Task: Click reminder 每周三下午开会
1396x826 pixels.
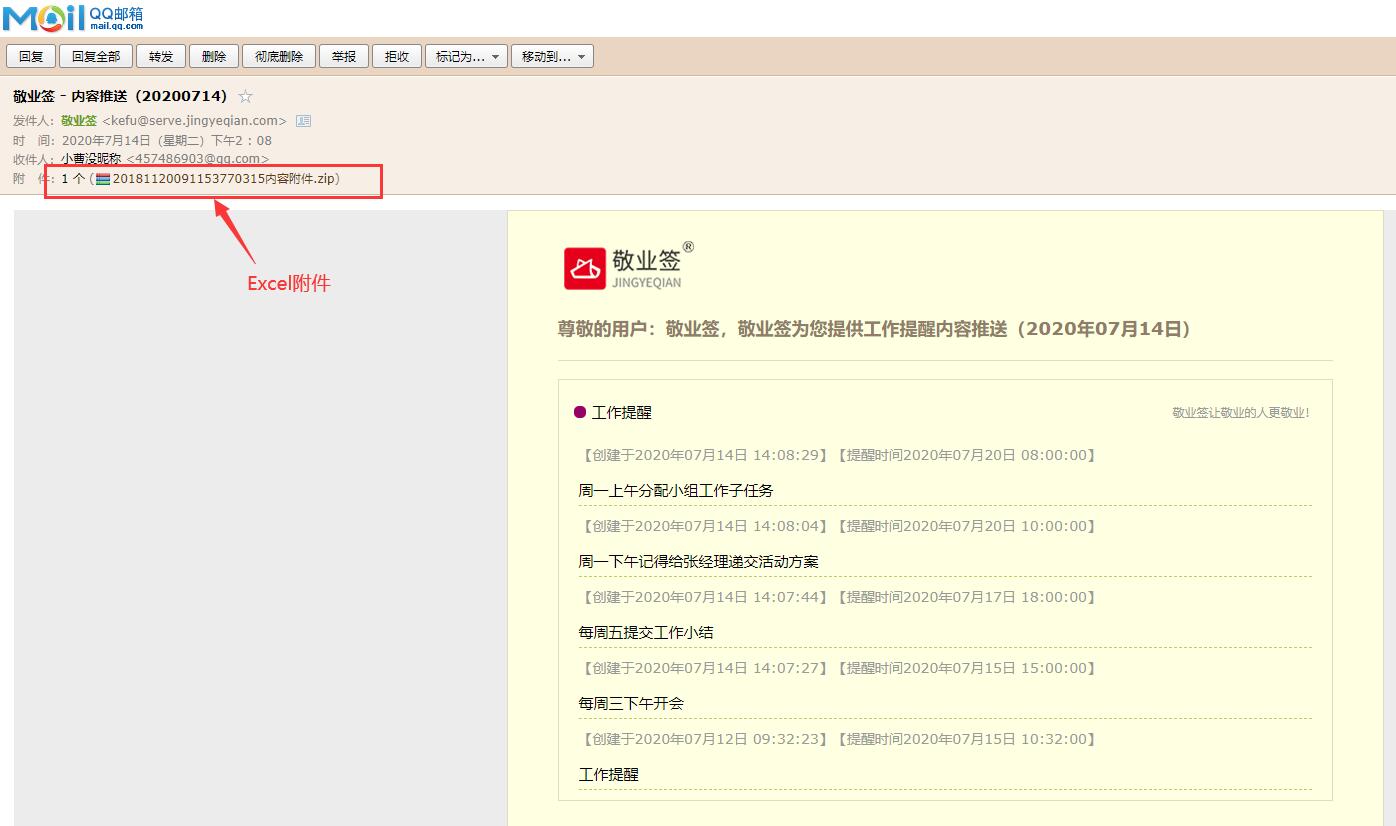Action: point(631,703)
